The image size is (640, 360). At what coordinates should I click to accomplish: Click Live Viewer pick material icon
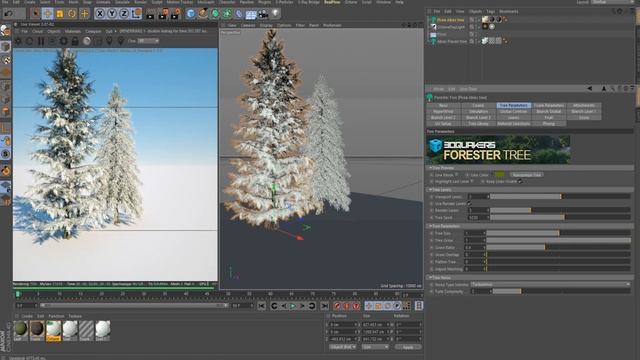coord(121,41)
